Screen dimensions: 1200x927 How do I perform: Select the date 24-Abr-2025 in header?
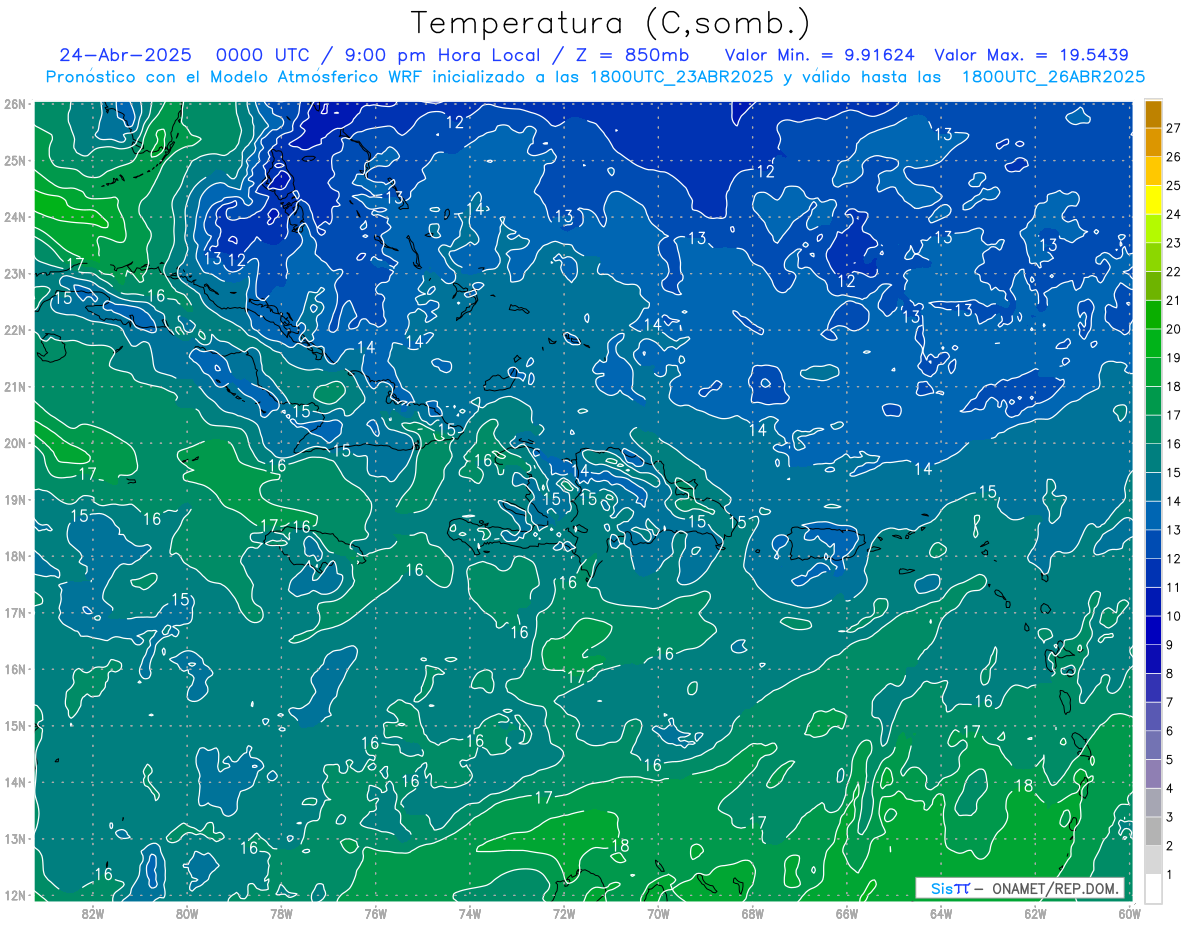[x=125, y=55]
